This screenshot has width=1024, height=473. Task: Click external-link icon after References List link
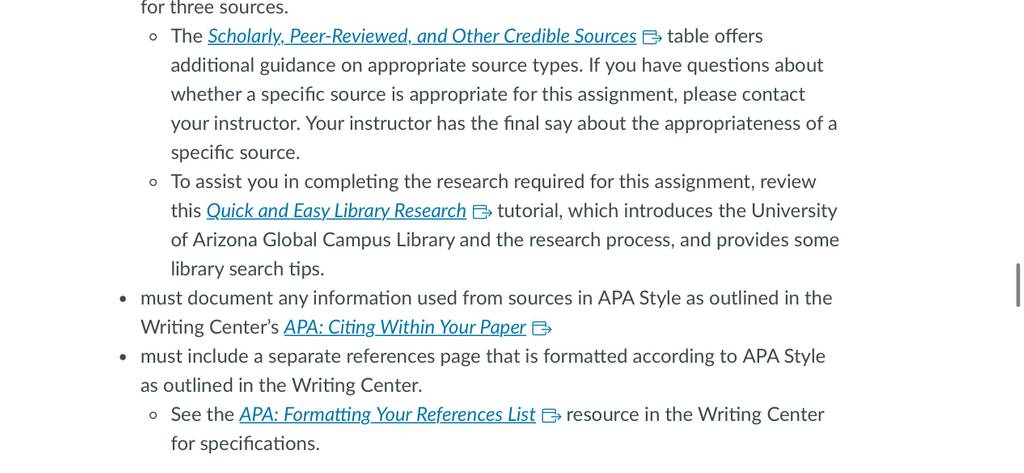(x=552, y=416)
